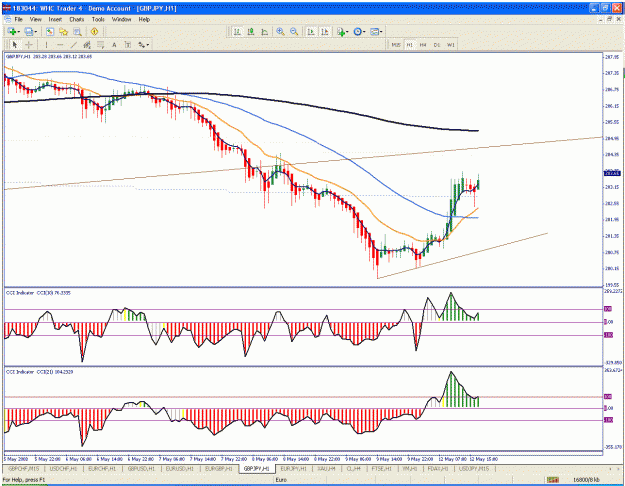Select the active GBPJPY,H1 chart tab
The height and width of the screenshot is (486, 625).
tap(257, 468)
